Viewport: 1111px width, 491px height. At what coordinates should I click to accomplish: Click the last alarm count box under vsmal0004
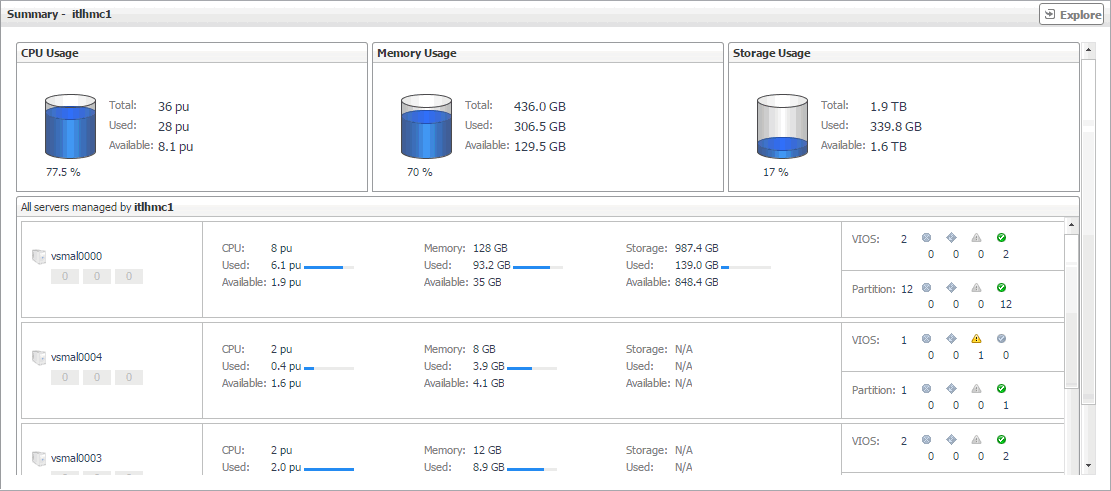pyautogui.click(x=129, y=377)
